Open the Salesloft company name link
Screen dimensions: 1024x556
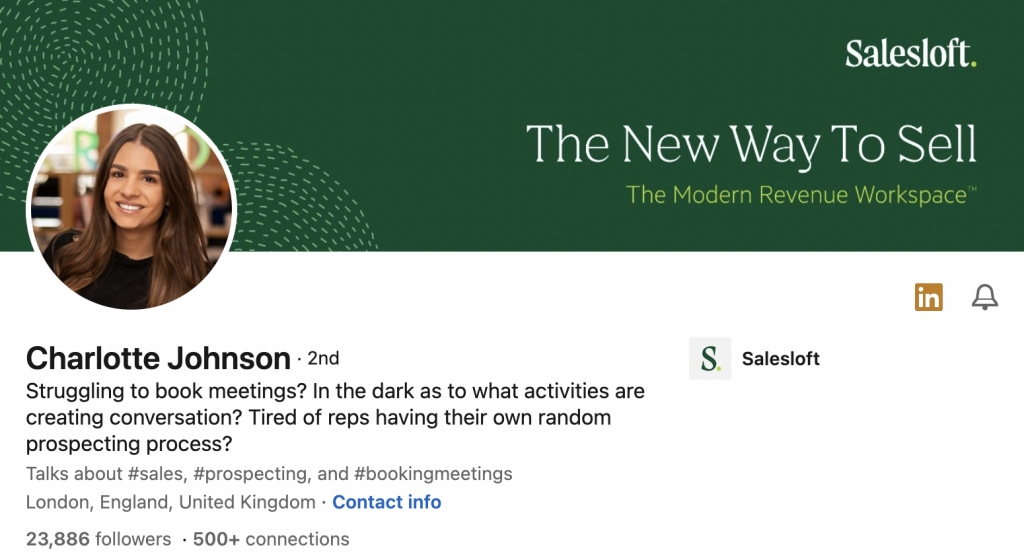click(780, 359)
